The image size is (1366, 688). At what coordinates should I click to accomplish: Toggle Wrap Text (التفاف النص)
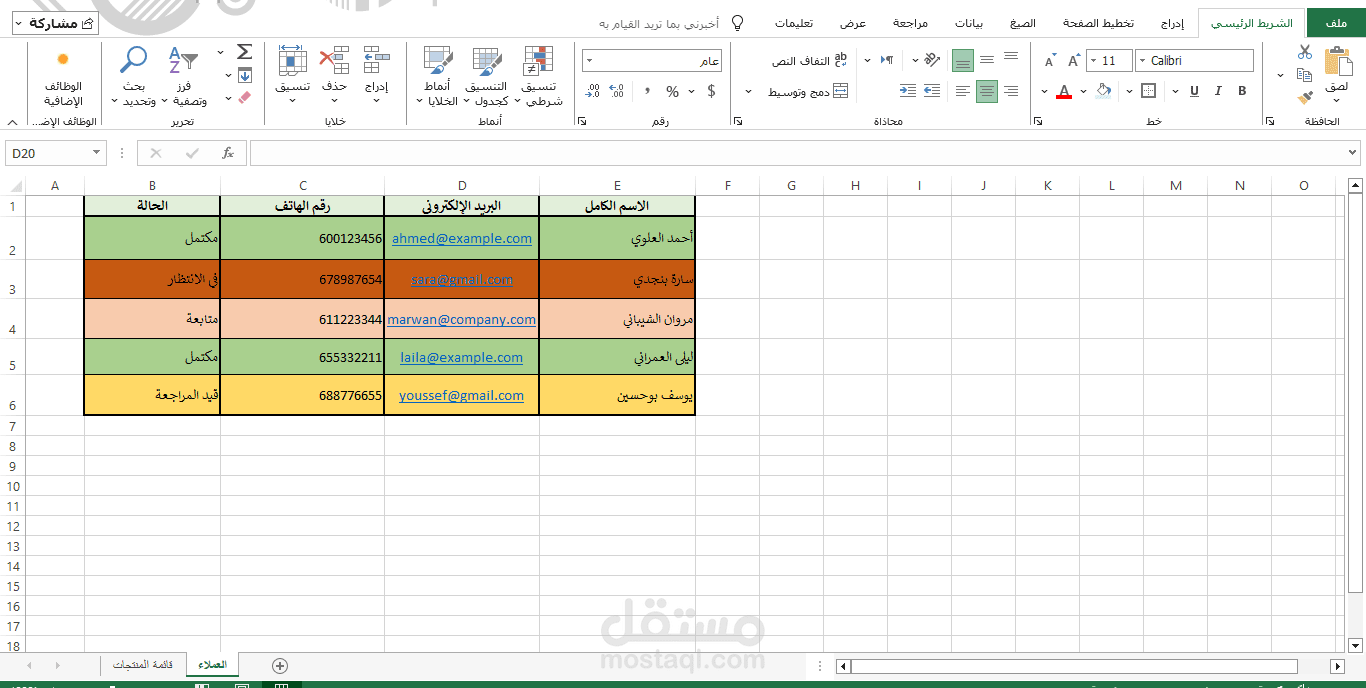(809, 60)
